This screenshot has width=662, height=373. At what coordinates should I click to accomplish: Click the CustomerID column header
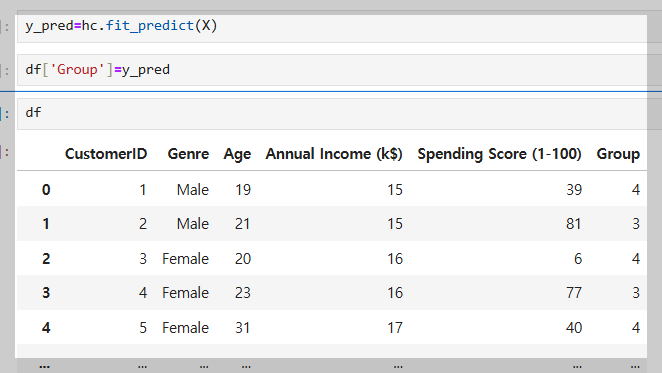[106, 154]
